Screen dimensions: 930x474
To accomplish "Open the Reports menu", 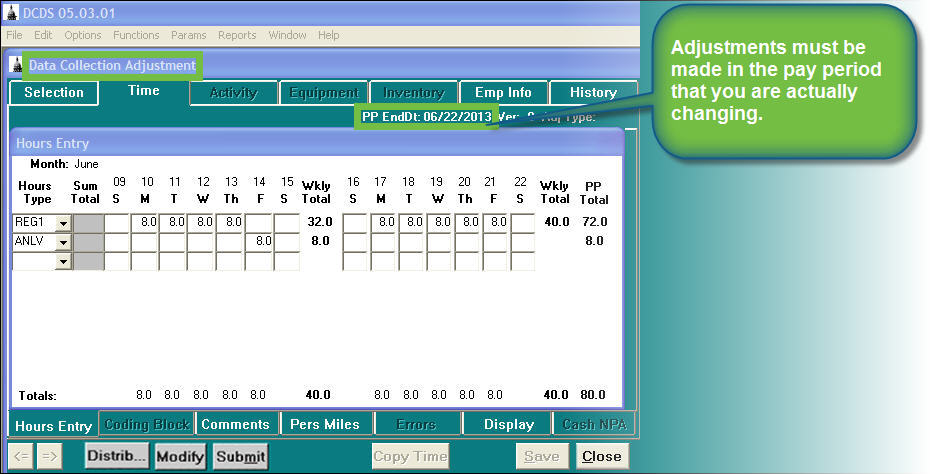I will coord(237,35).
